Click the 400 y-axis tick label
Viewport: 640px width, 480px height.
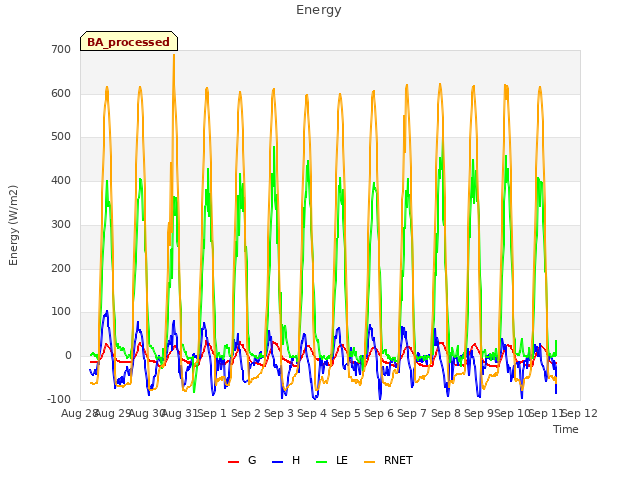(x=61, y=180)
